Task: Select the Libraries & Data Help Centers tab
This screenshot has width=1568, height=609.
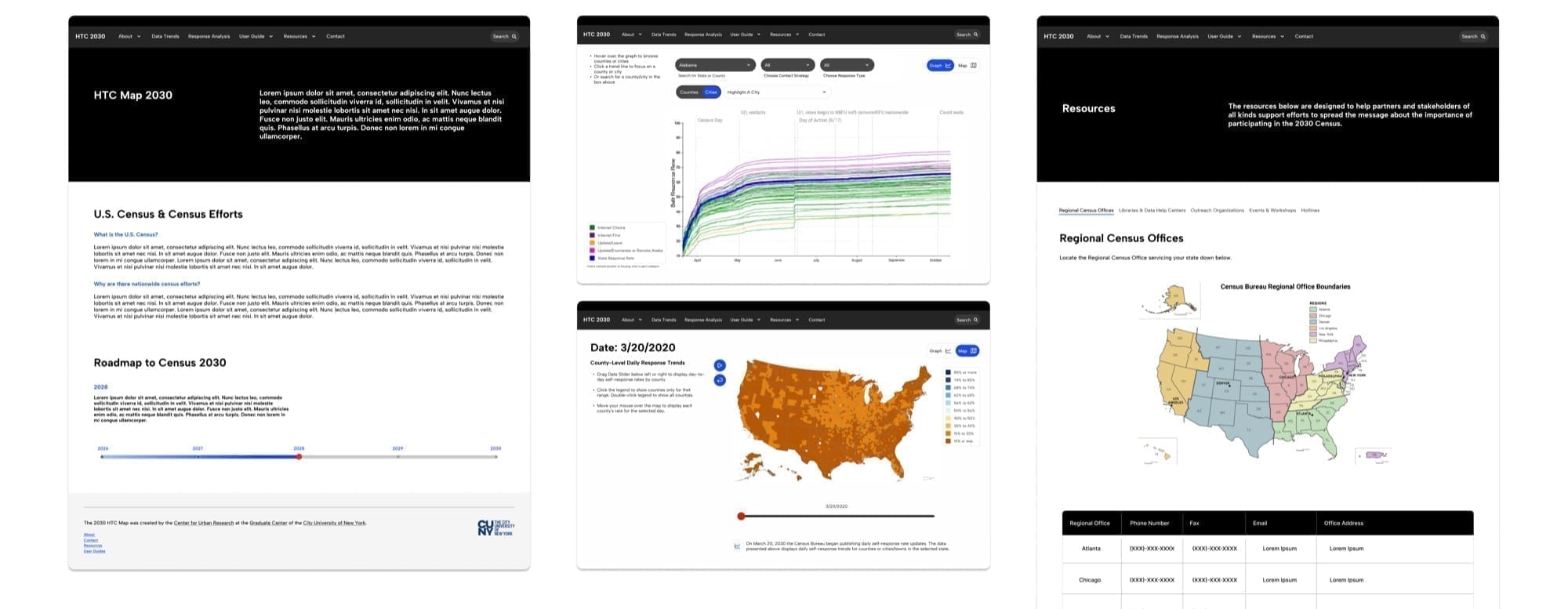Action: tap(1152, 210)
